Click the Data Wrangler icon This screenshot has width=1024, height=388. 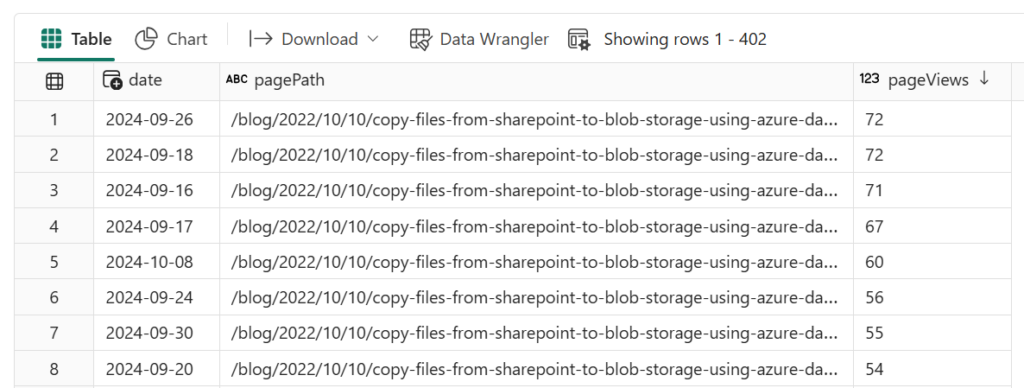tap(421, 39)
